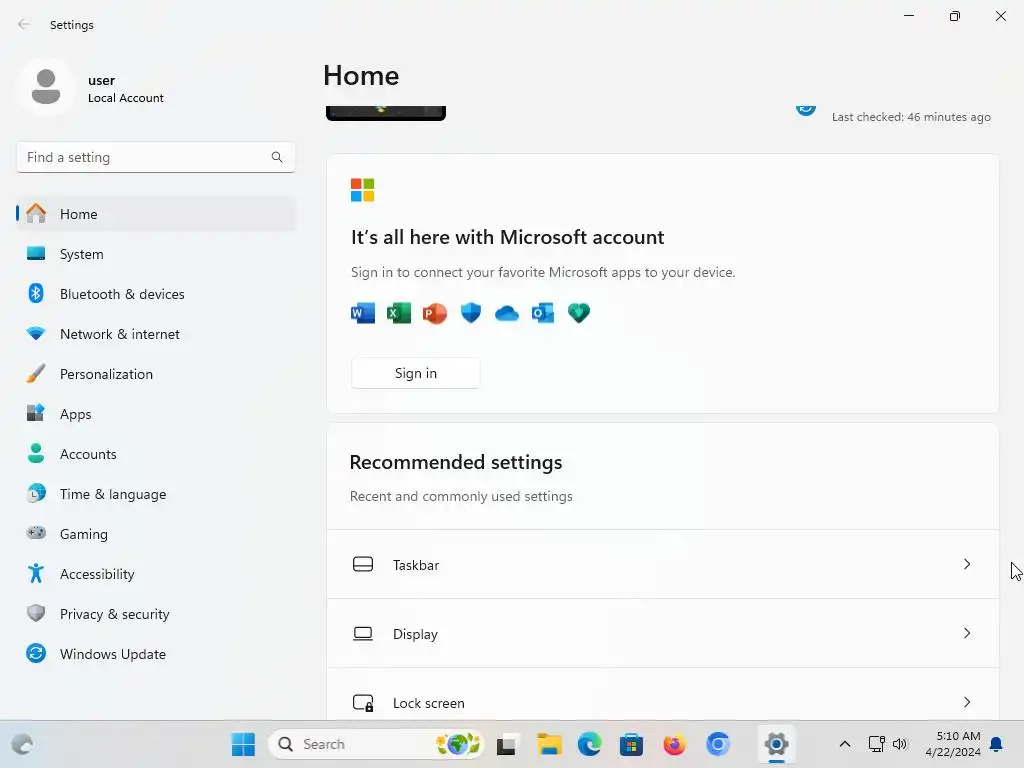Click the Recommended settings heading
The image size is (1024, 768).
coord(456,462)
